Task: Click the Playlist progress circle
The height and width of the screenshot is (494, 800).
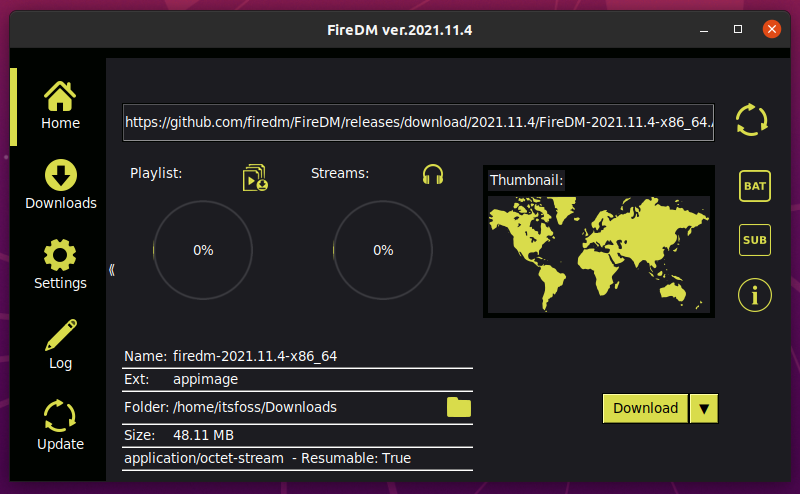Action: 203,250
